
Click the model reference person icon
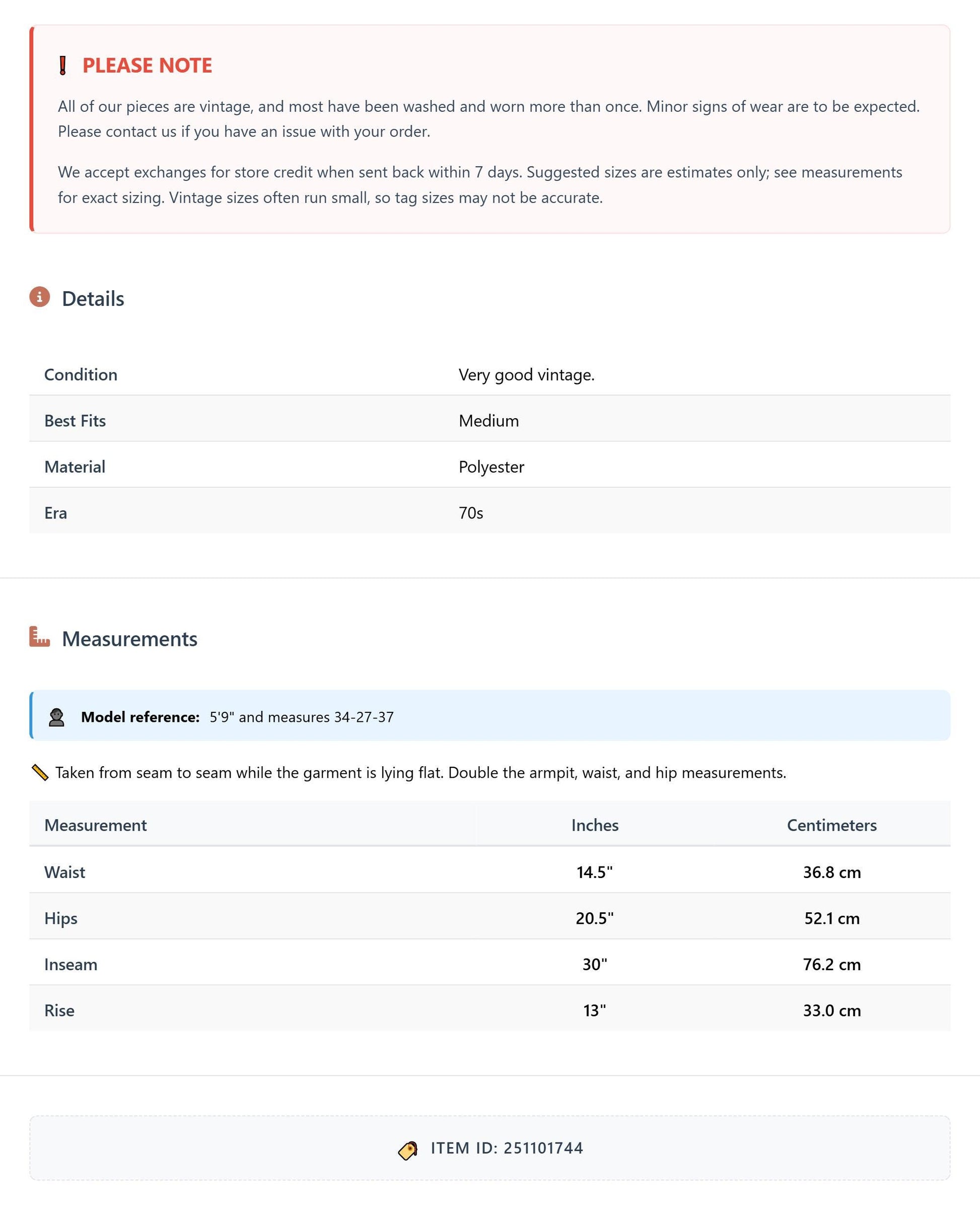pyautogui.click(x=56, y=717)
